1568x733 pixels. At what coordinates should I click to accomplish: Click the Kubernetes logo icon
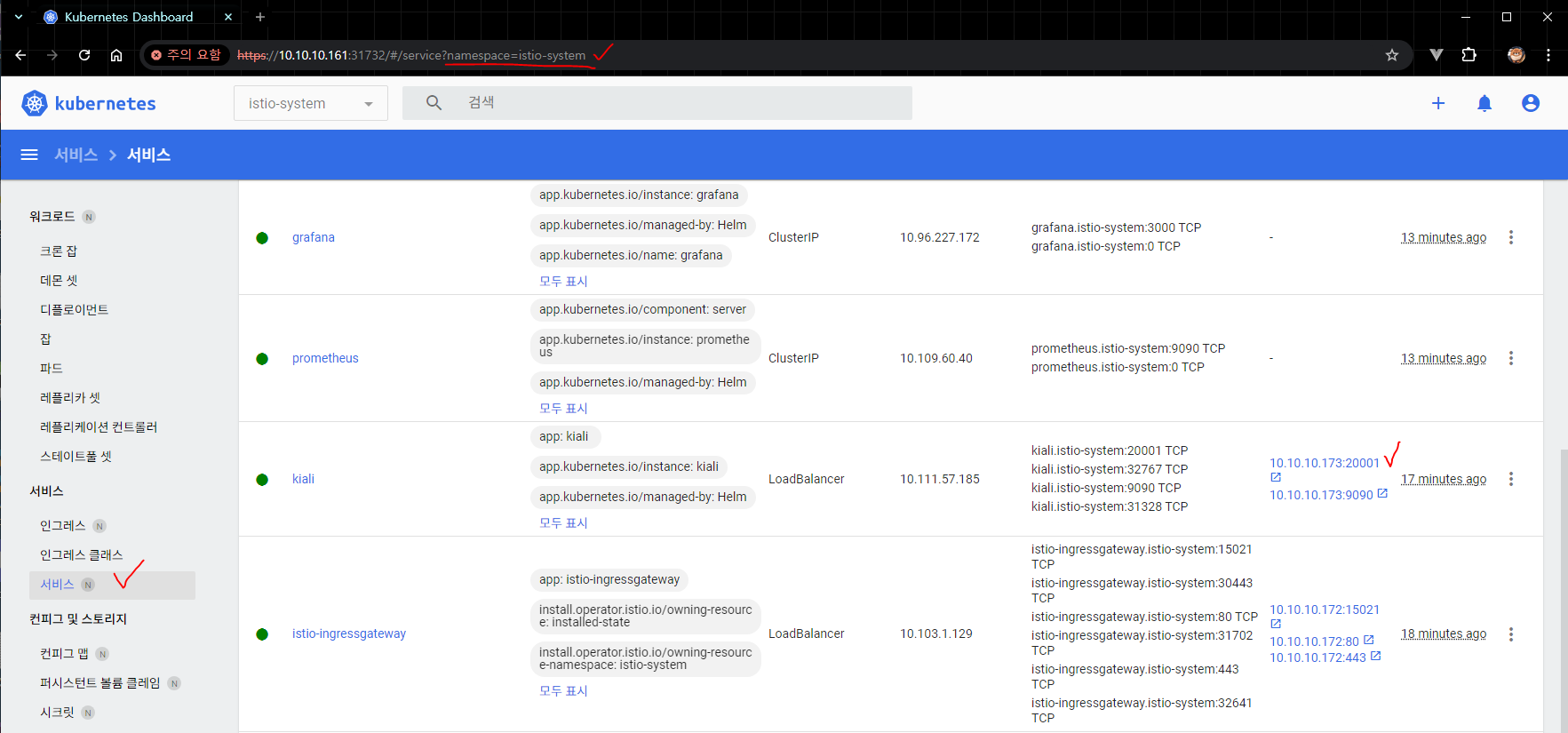[35, 103]
